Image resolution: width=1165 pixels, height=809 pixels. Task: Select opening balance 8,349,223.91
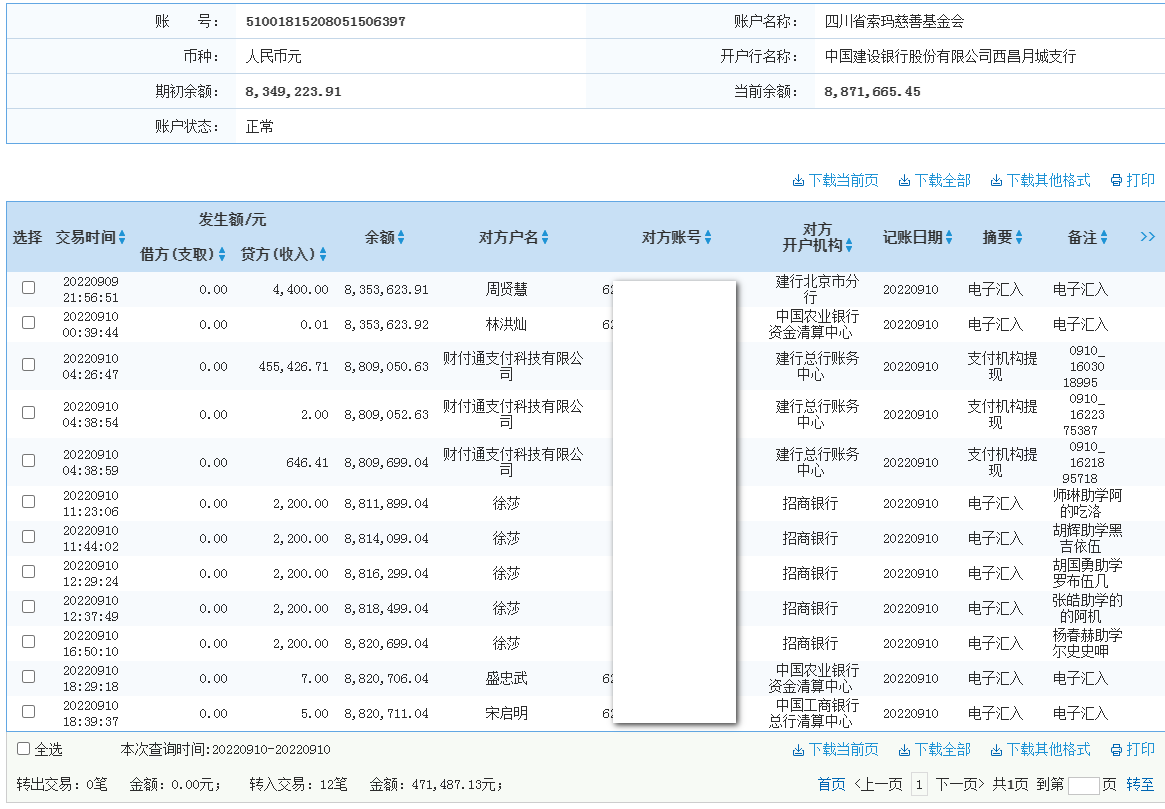coord(293,92)
